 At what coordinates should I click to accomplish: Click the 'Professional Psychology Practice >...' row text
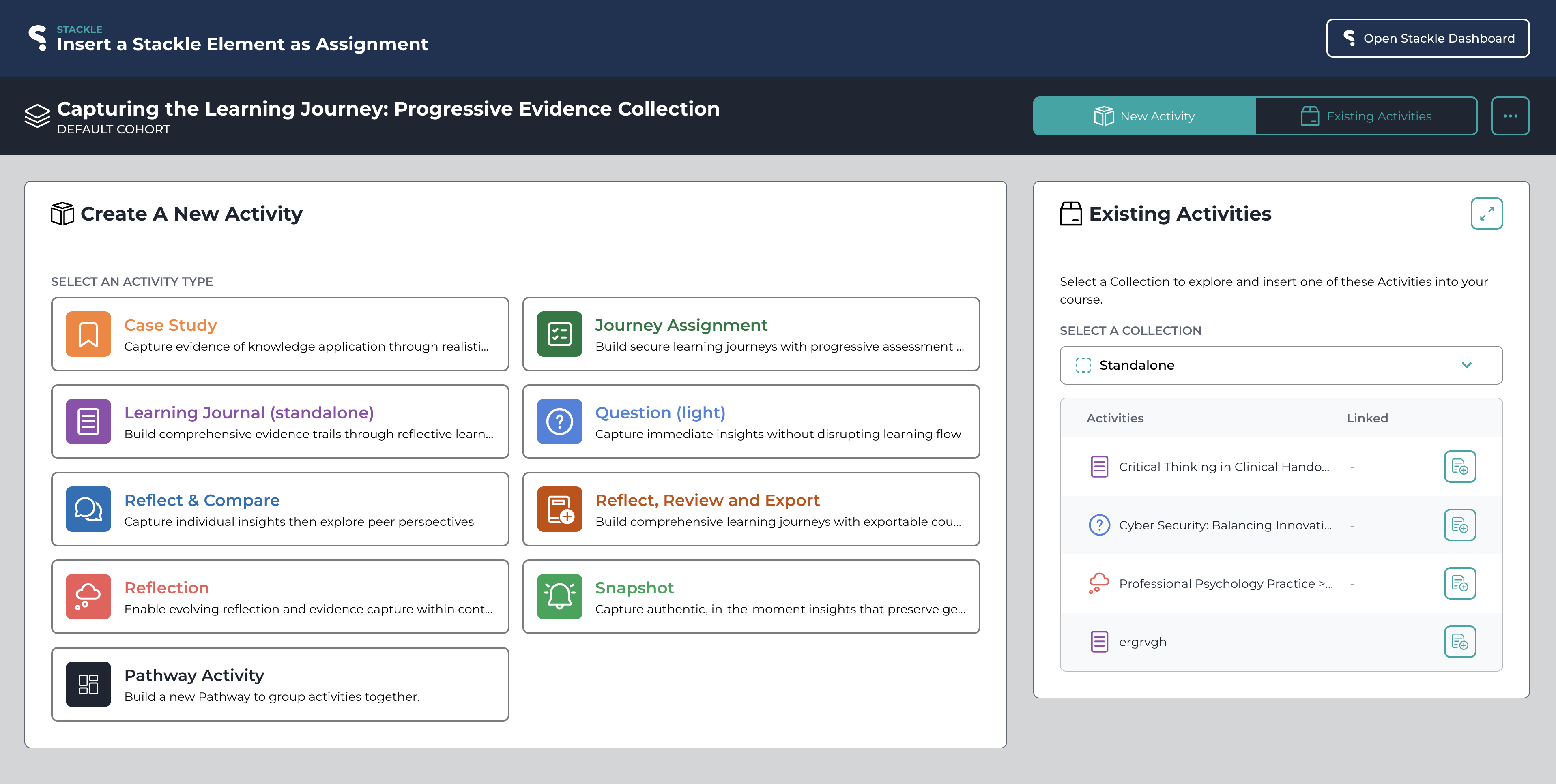tap(1225, 583)
